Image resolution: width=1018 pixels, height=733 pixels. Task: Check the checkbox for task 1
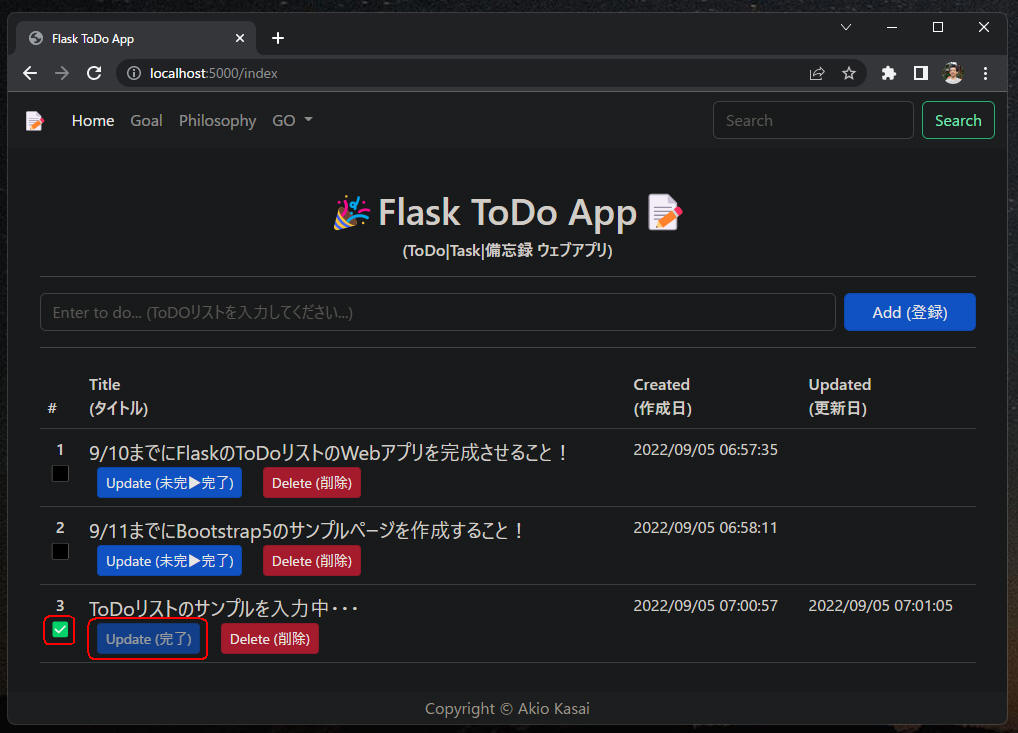60,474
